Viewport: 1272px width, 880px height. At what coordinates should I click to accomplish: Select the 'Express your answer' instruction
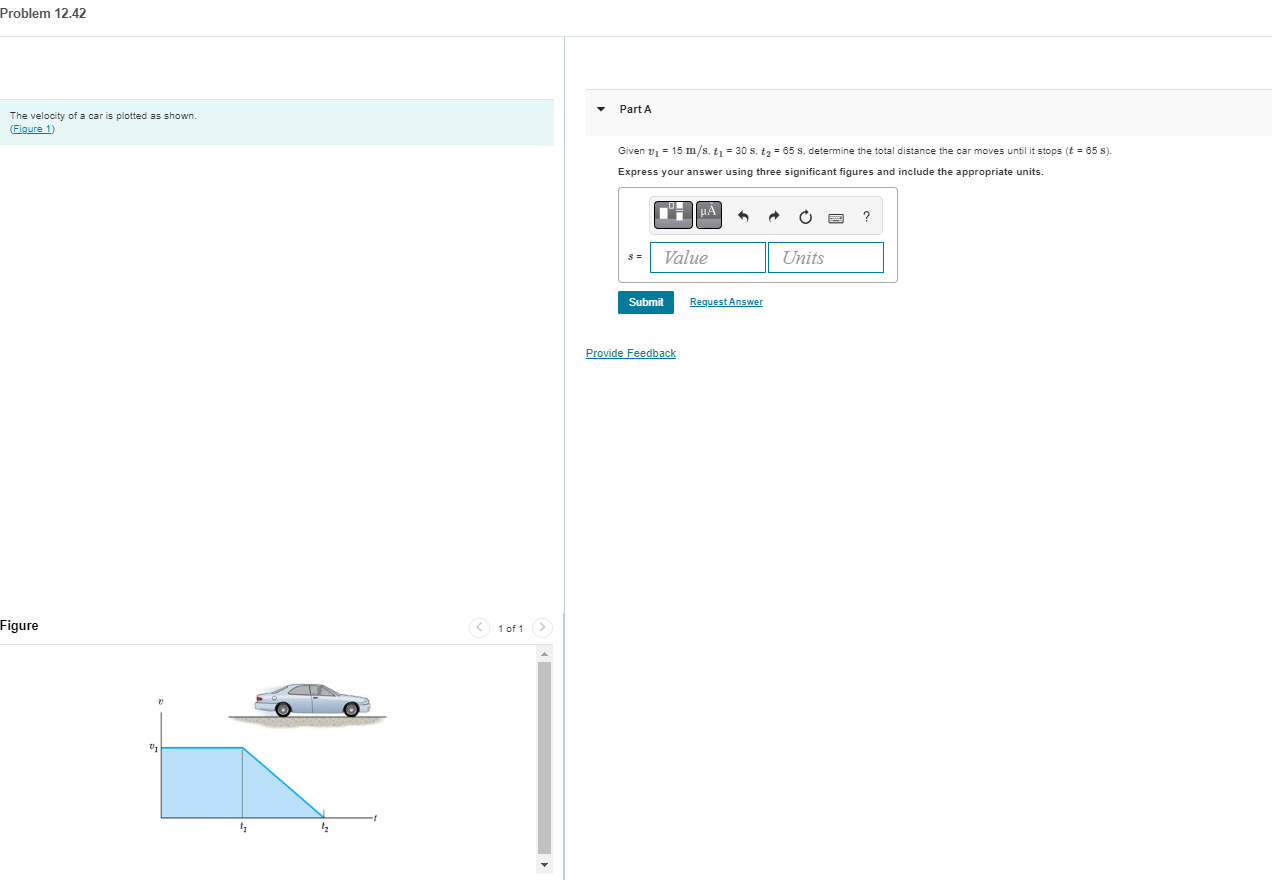pyautogui.click(x=830, y=172)
